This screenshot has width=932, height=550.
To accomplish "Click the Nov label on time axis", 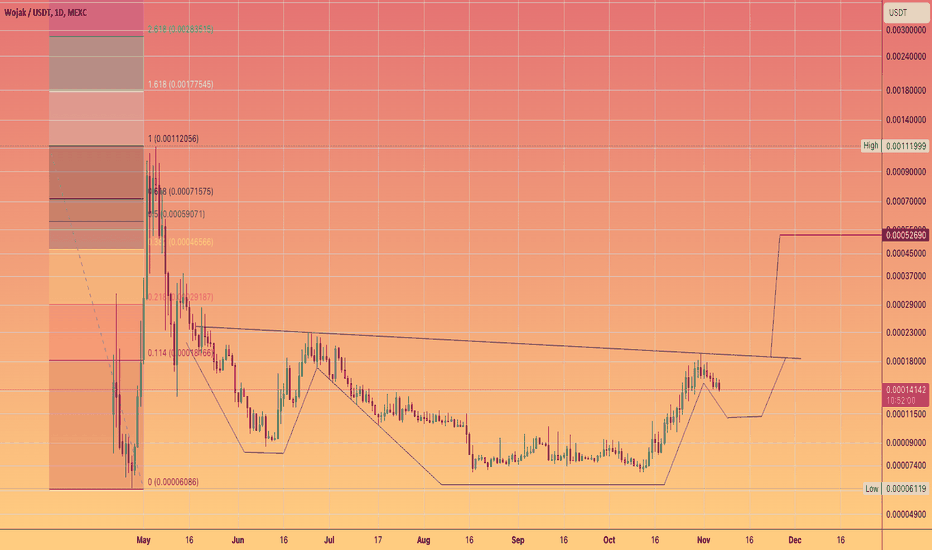I will pos(704,540).
